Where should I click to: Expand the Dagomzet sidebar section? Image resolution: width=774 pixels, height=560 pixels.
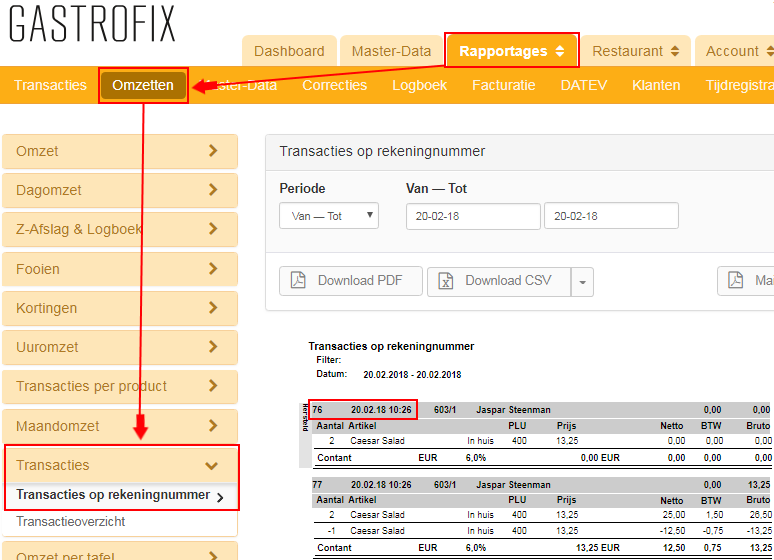tap(120, 190)
